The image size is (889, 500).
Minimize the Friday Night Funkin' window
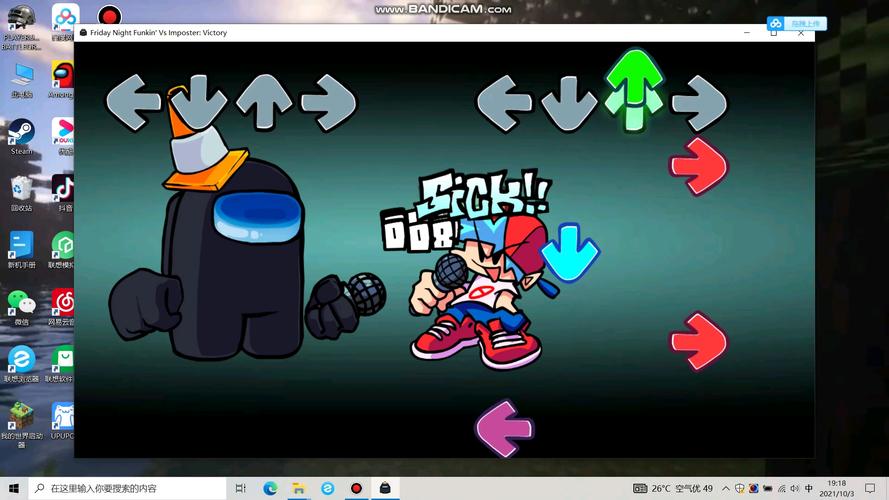click(x=747, y=33)
